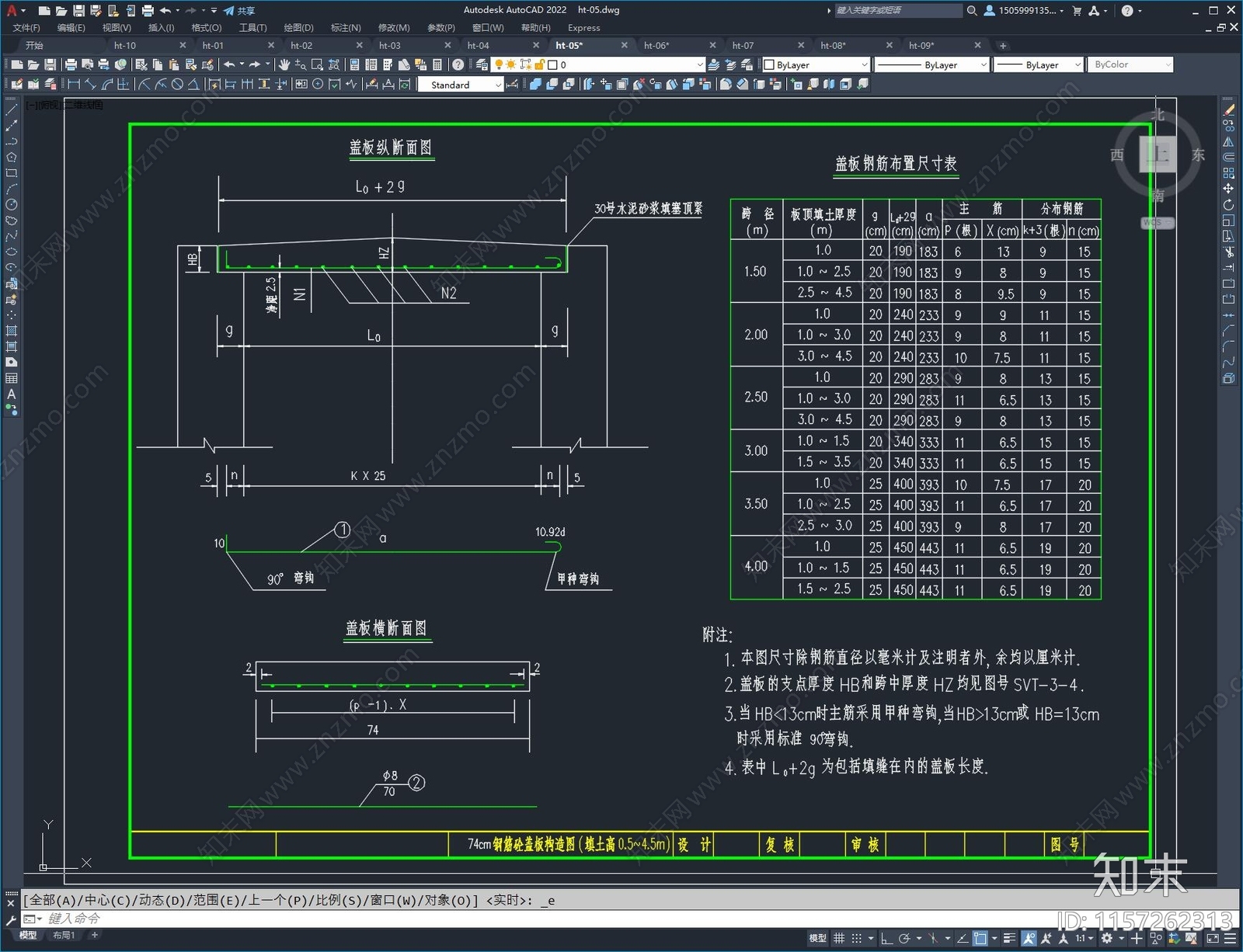Open the Autodesk App Store cart icon
This screenshot has width=1243, height=952.
tap(1077, 11)
